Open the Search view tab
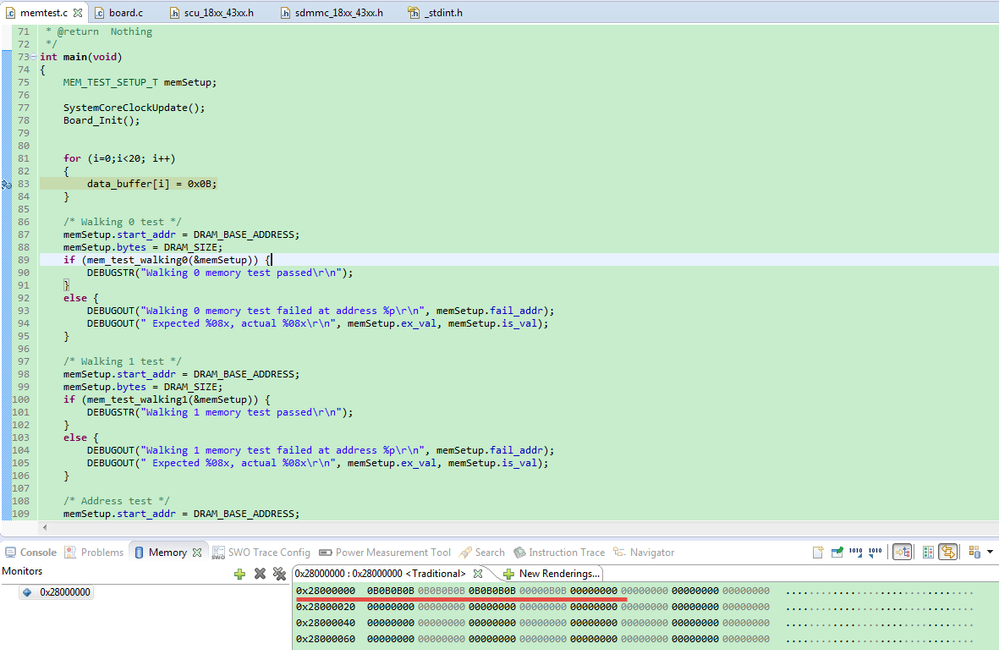 pos(482,552)
